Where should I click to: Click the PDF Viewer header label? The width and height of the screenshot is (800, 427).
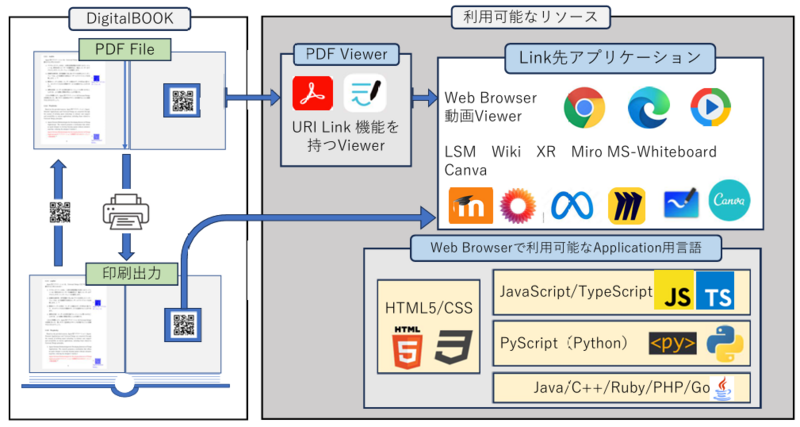click(347, 55)
